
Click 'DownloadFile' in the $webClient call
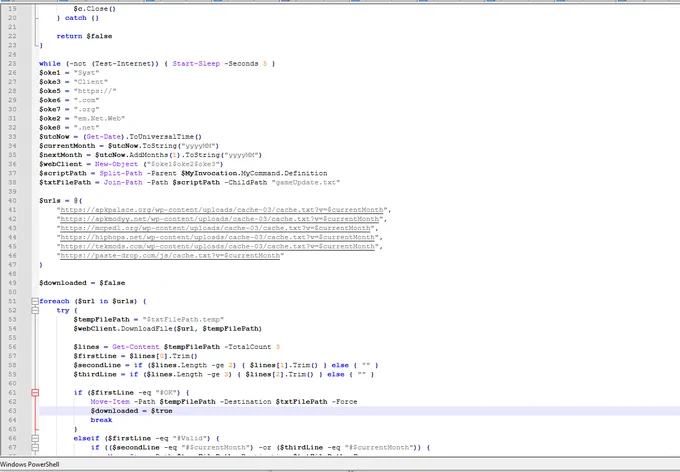pos(147,329)
